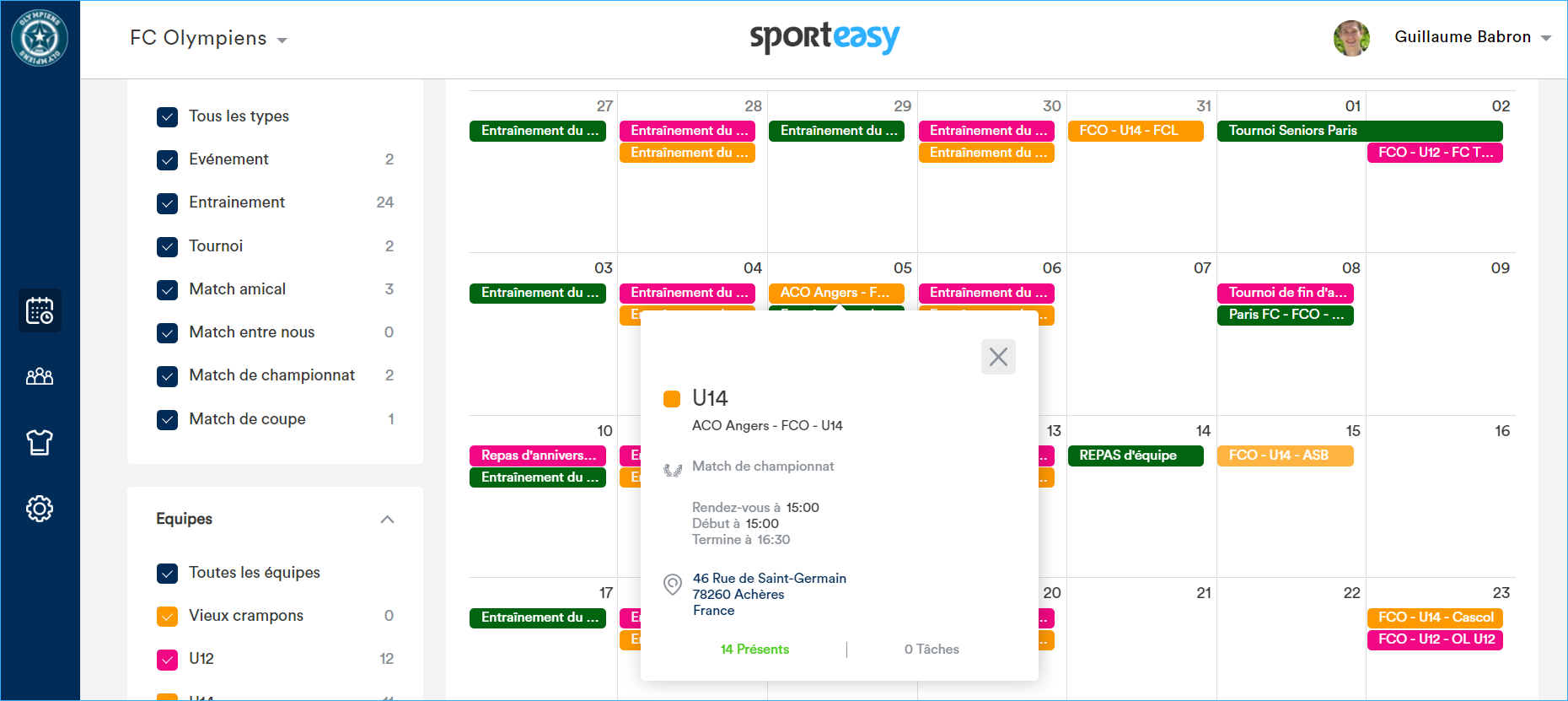1568x701 pixels.
Task: Toggle the U12 team filter
Action: (167, 659)
